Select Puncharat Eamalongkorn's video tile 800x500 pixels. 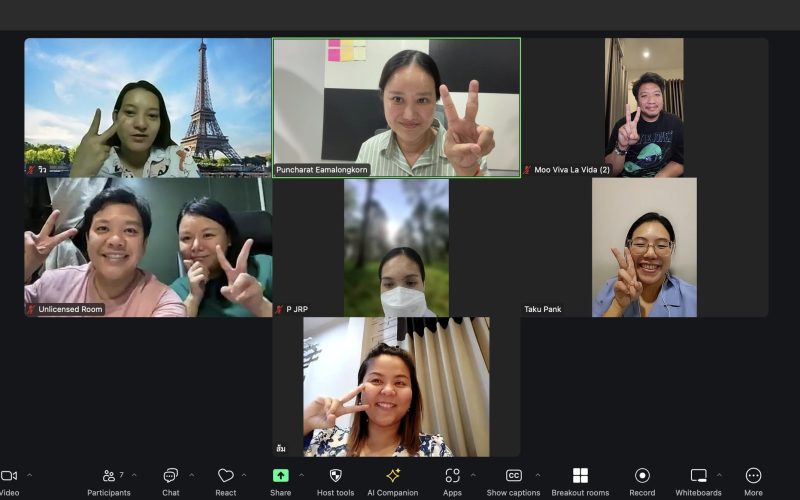(396, 108)
